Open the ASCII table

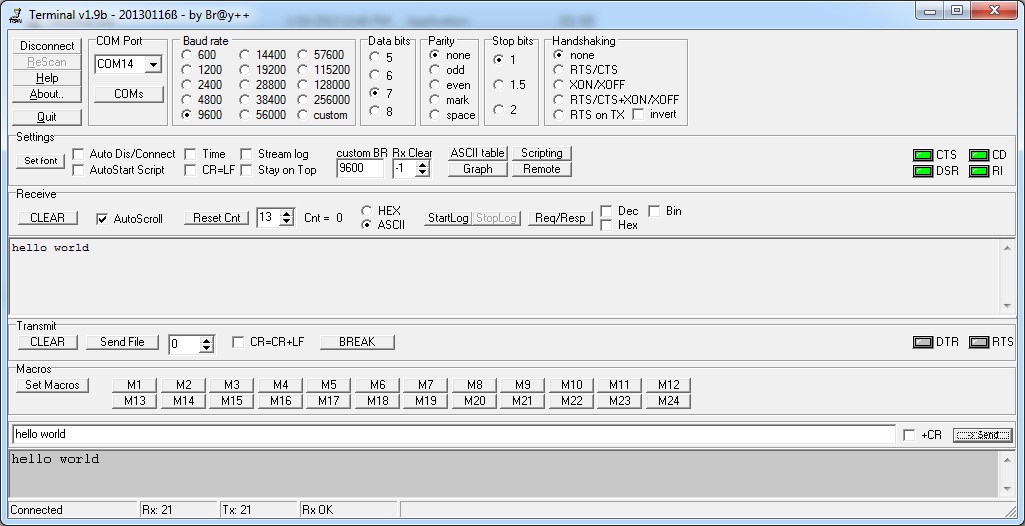point(478,153)
